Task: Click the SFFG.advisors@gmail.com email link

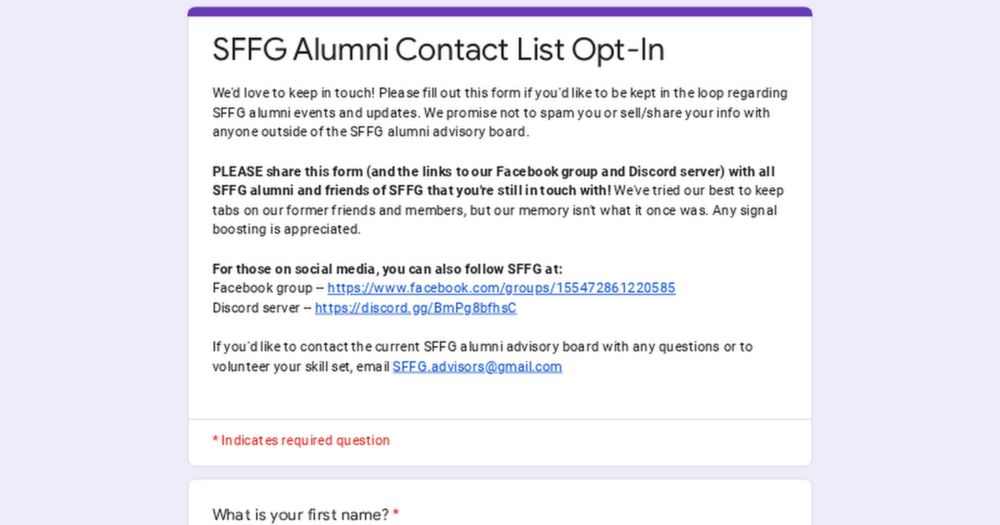Action: coord(477,367)
